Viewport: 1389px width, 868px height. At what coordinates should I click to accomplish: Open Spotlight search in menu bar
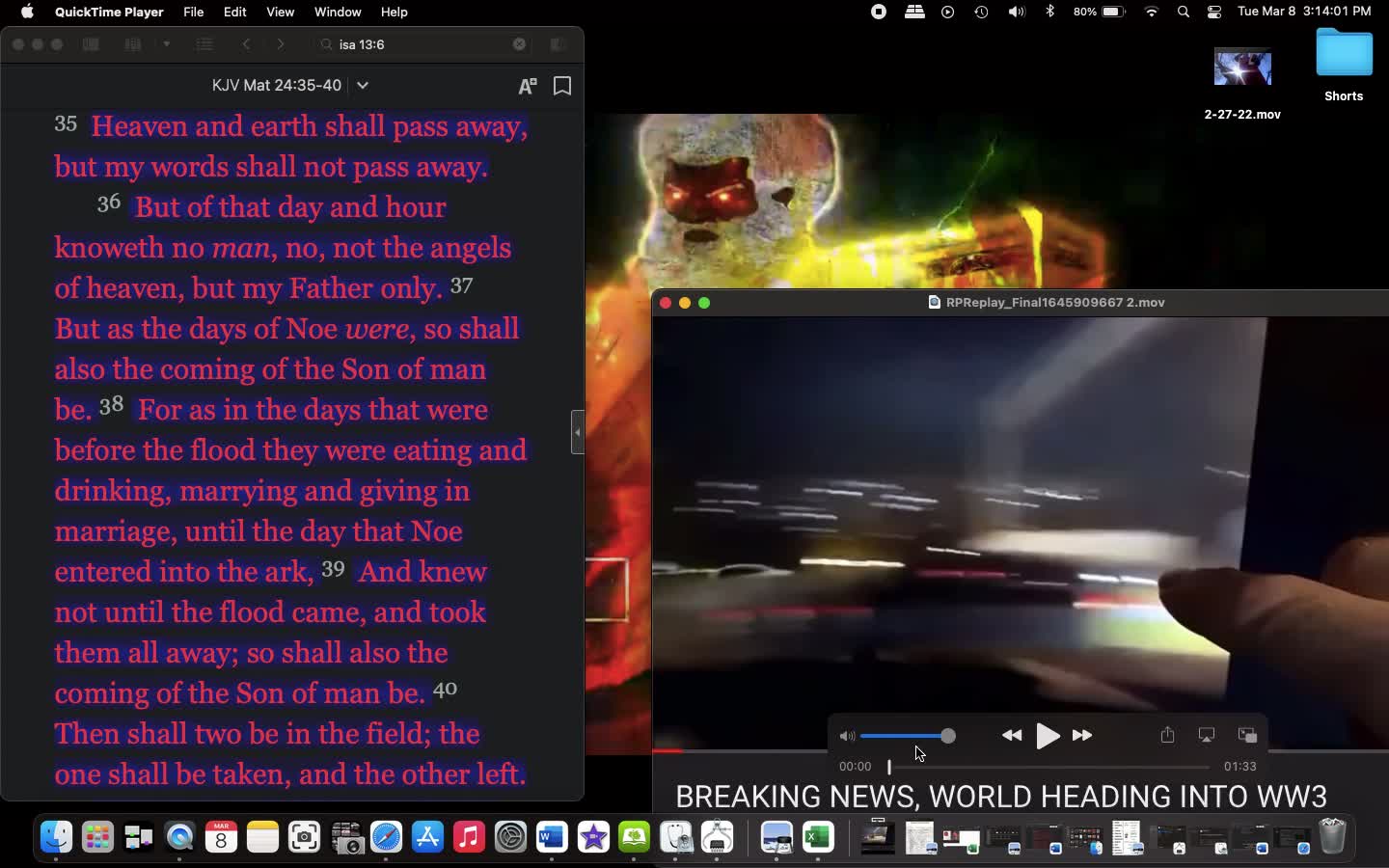pyautogui.click(x=1184, y=12)
